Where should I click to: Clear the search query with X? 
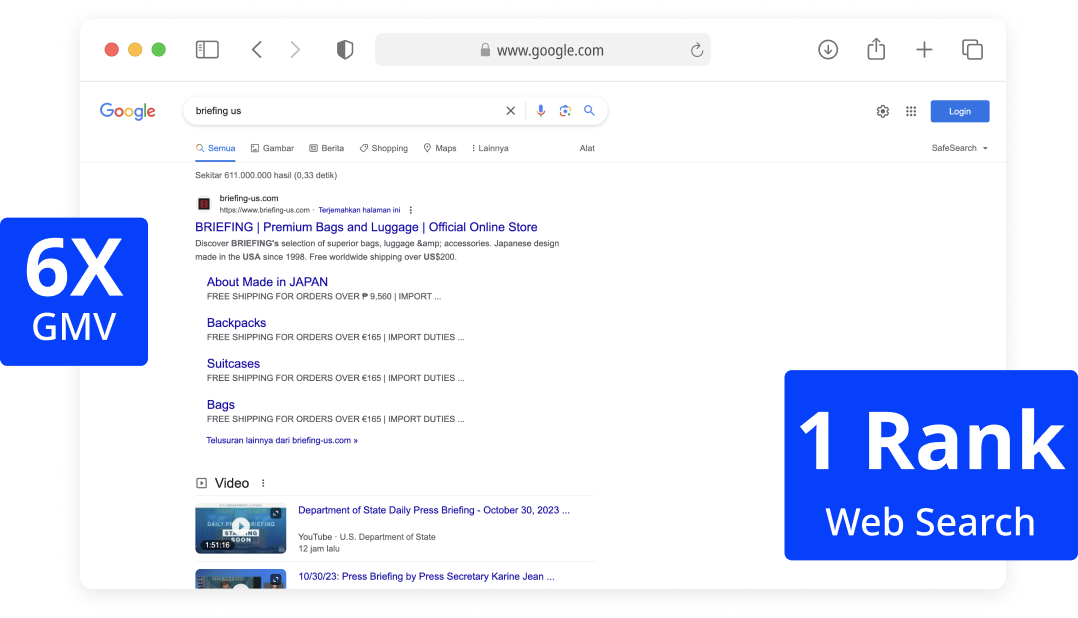(511, 111)
